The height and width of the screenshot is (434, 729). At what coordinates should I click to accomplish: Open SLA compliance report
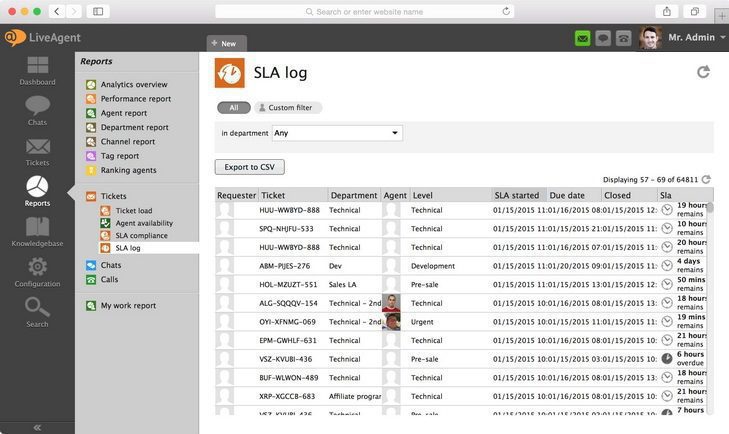(141, 236)
